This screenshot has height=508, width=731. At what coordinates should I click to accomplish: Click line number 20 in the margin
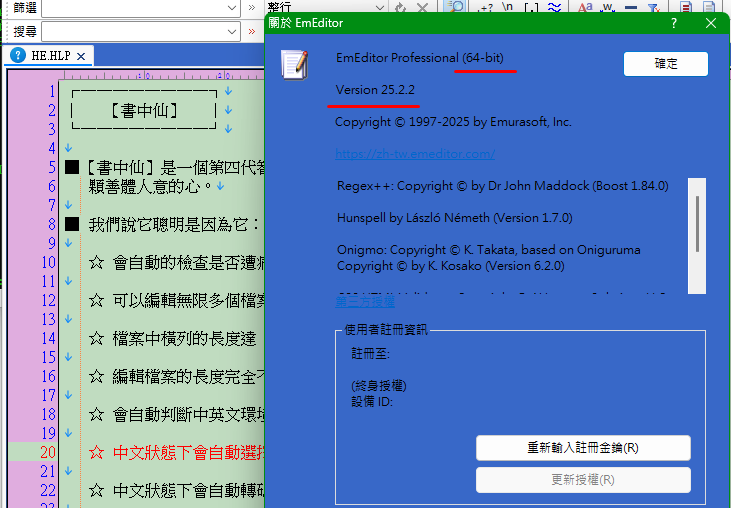pos(48,453)
